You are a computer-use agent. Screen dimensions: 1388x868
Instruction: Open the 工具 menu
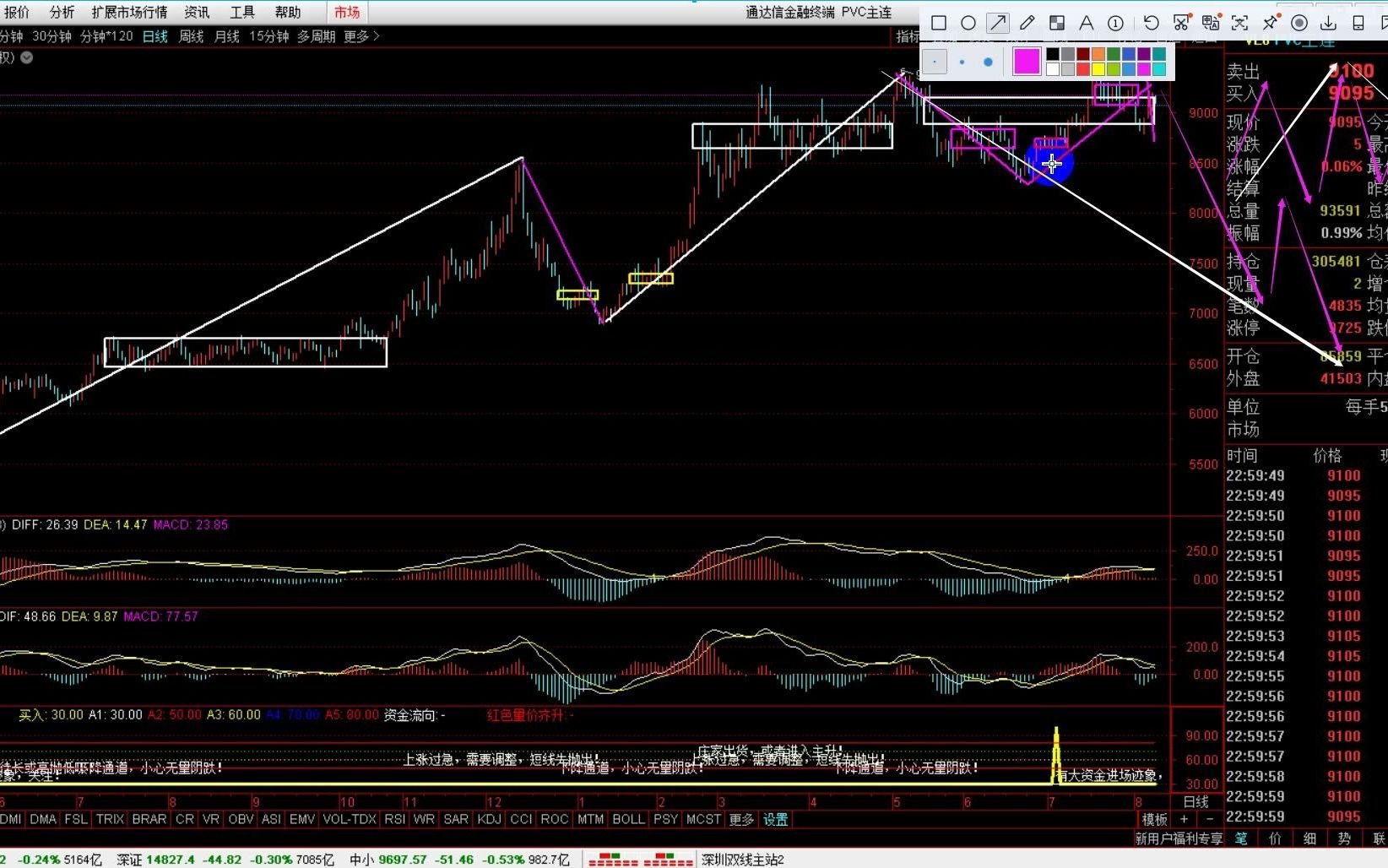[x=242, y=12]
